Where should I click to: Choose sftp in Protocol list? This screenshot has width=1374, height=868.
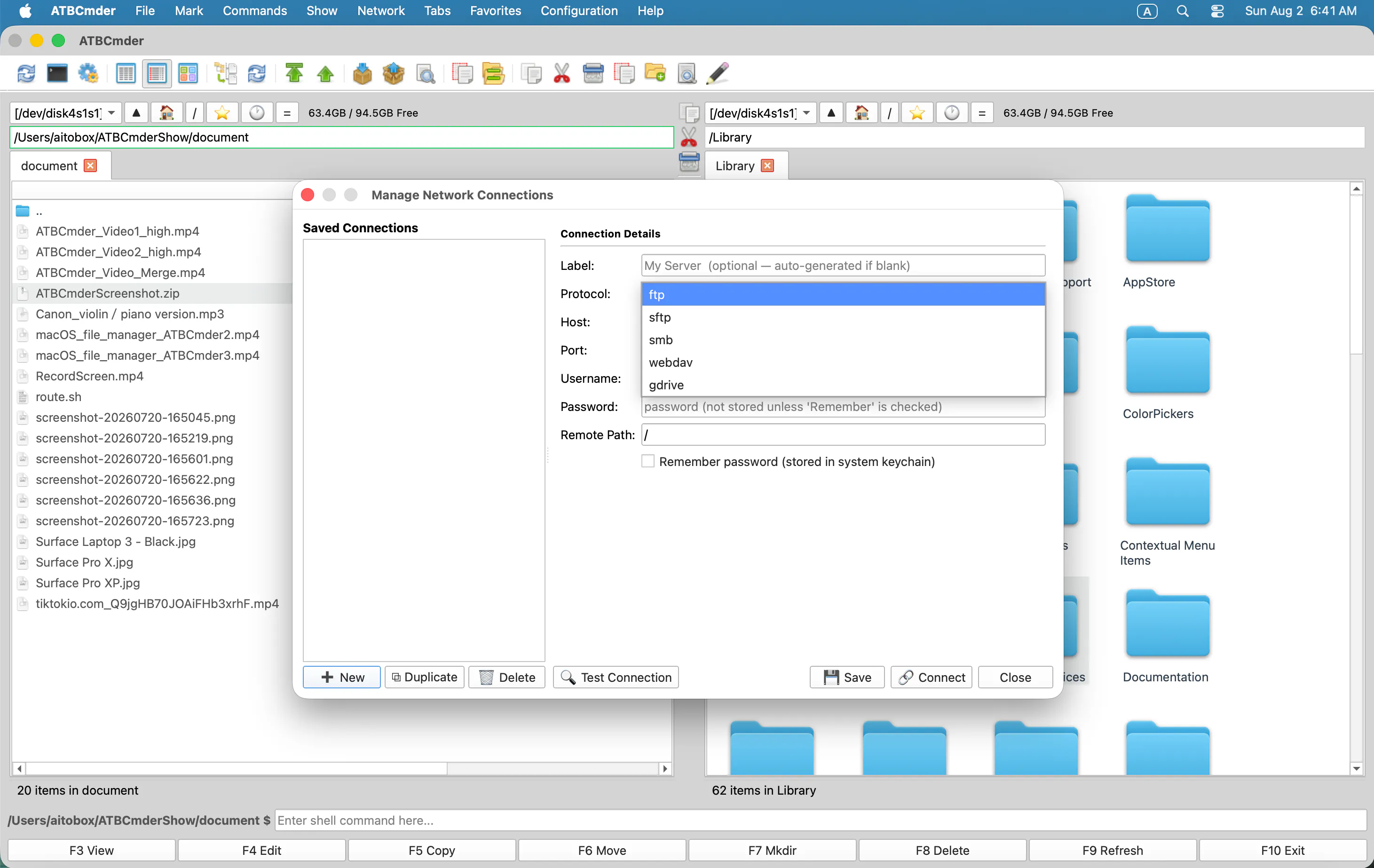click(x=843, y=317)
